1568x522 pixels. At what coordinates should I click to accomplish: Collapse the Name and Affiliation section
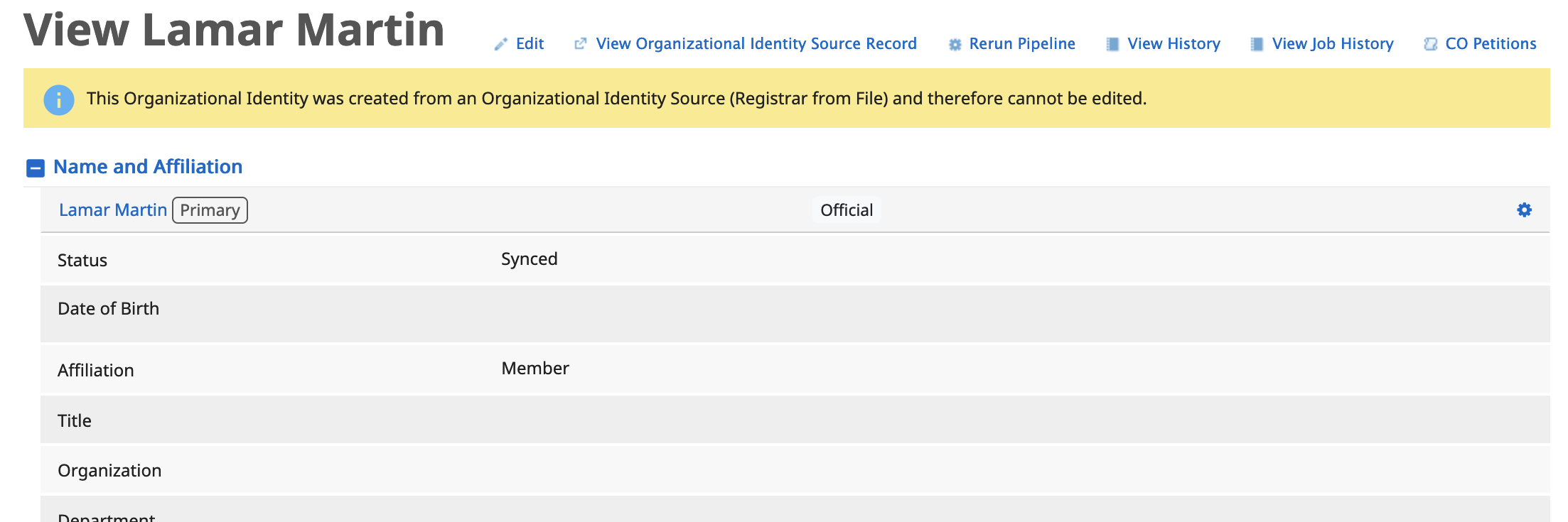pyautogui.click(x=36, y=168)
